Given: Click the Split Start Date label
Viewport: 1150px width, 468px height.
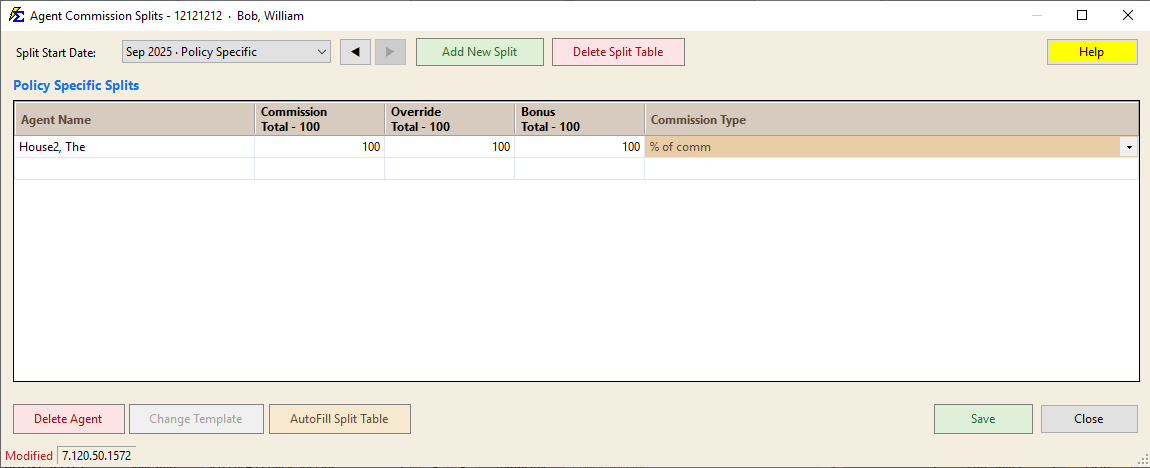Looking at the screenshot, I should coord(56,53).
